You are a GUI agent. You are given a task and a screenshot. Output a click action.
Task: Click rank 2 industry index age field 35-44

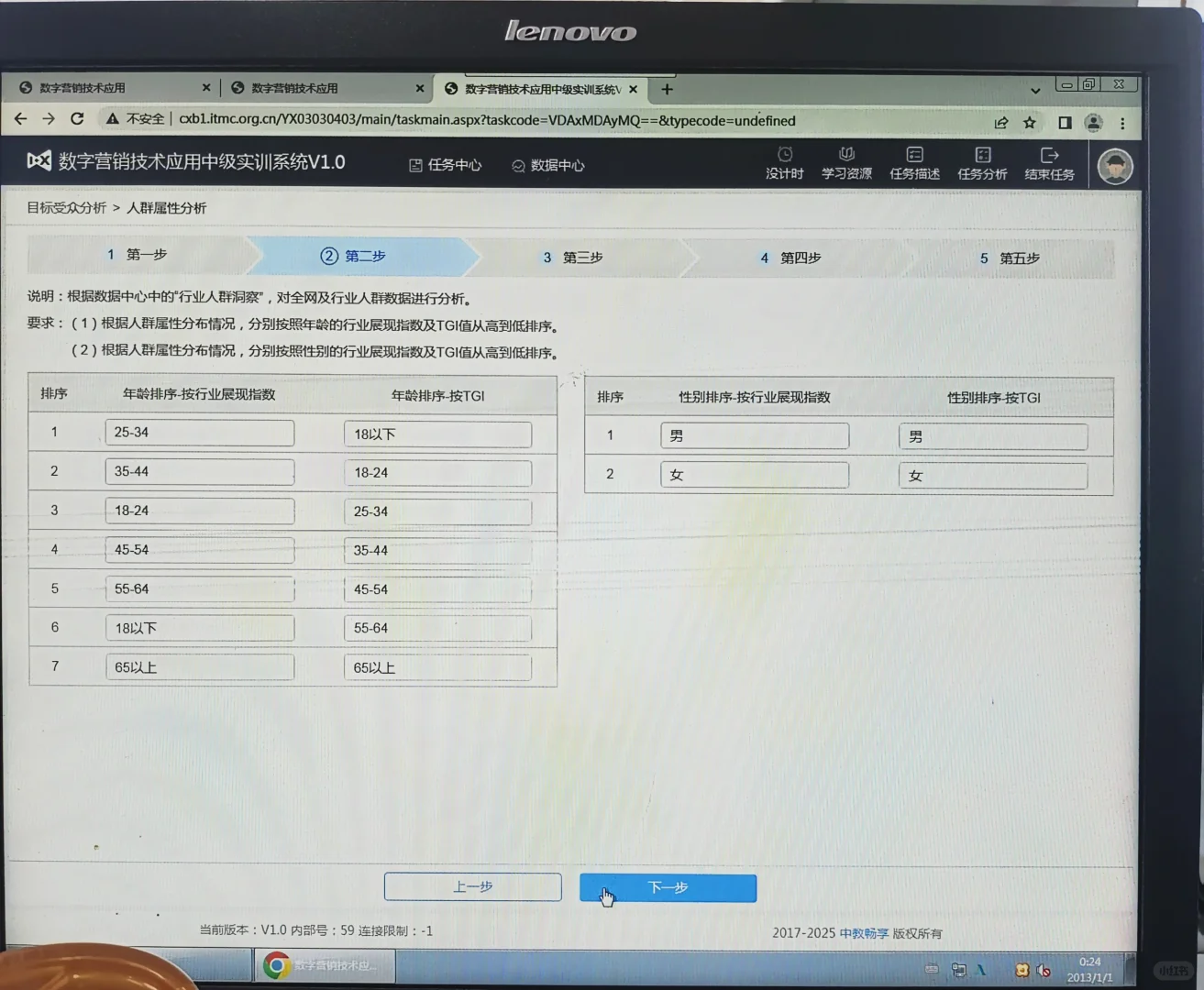pyautogui.click(x=200, y=471)
